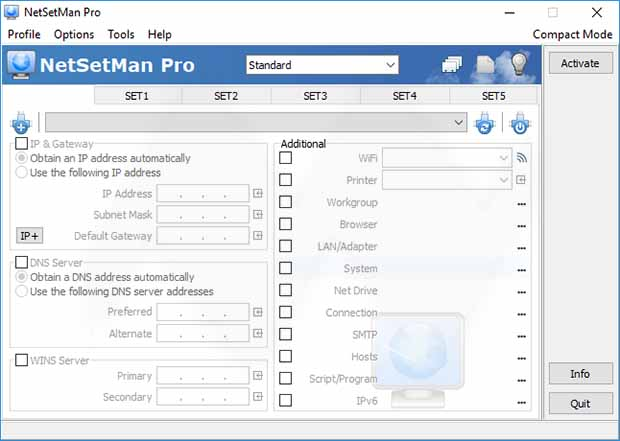Check the Hosts option under Additional

[285, 356]
